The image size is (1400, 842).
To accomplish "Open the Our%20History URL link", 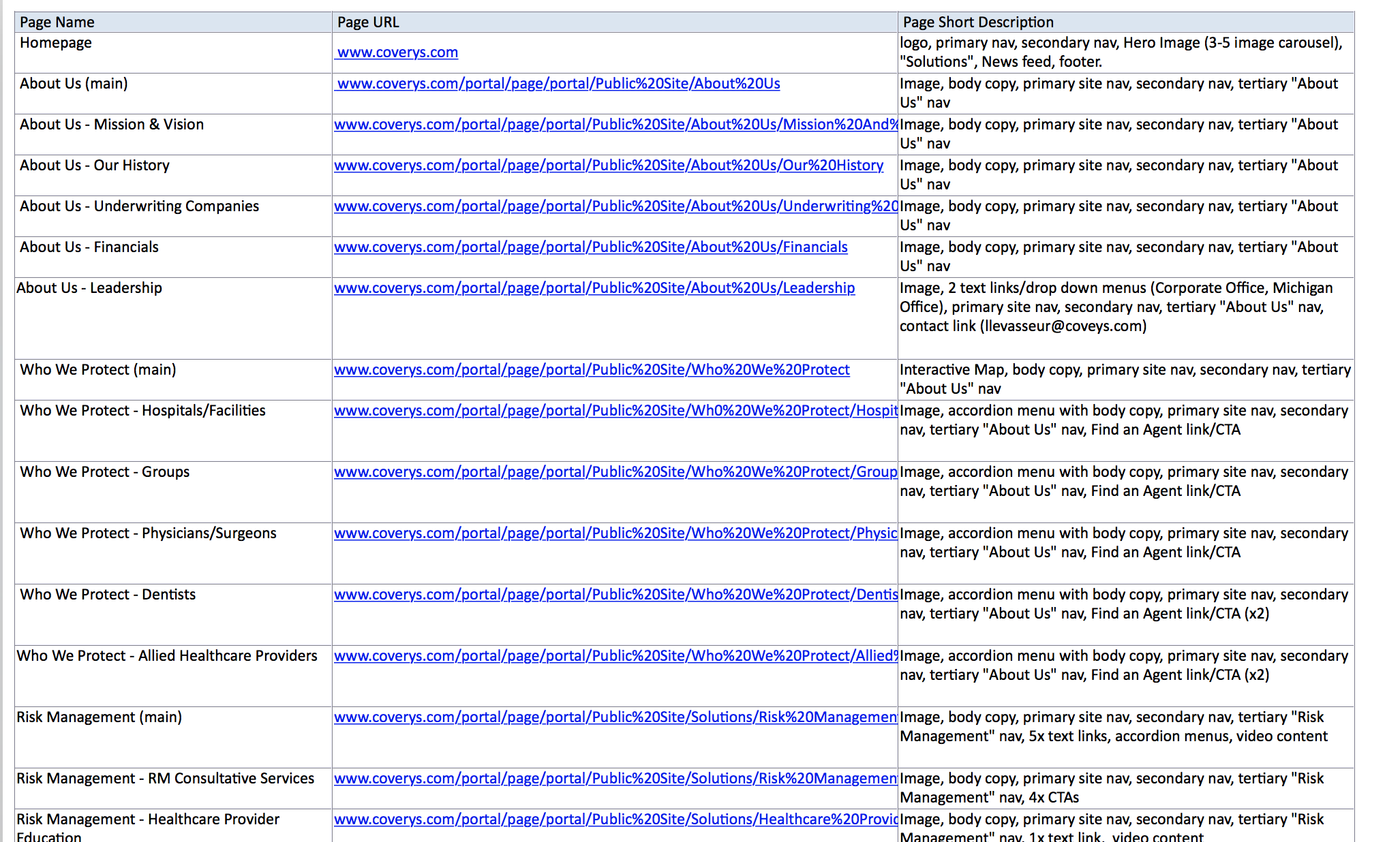I will [x=609, y=166].
